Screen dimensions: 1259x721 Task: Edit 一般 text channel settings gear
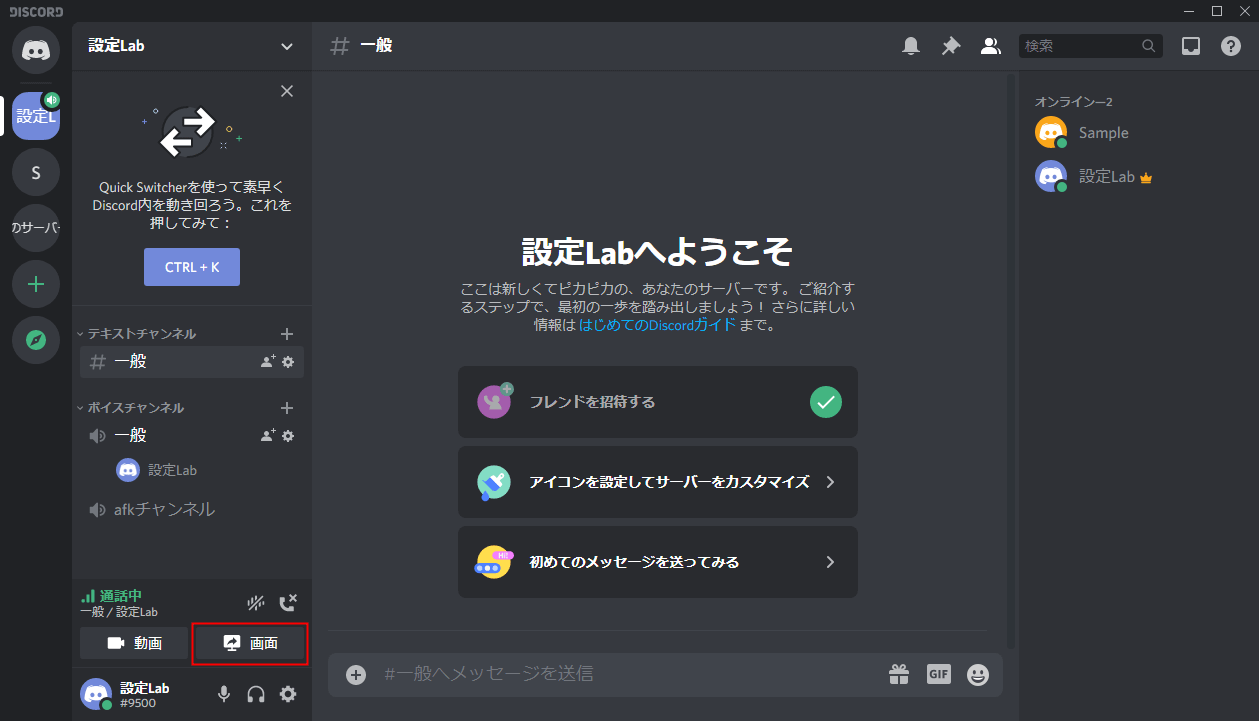(288, 362)
